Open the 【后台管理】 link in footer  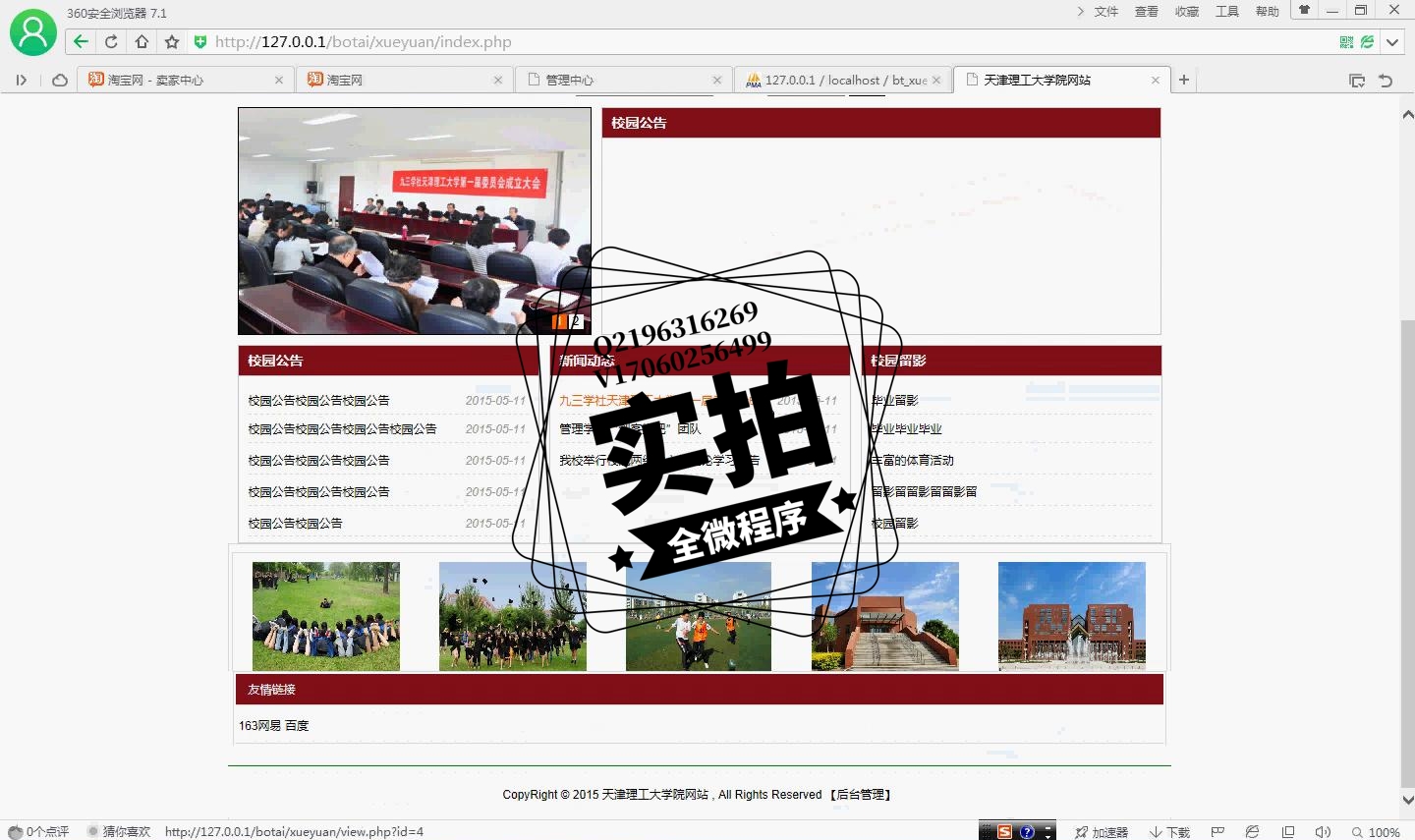860,794
